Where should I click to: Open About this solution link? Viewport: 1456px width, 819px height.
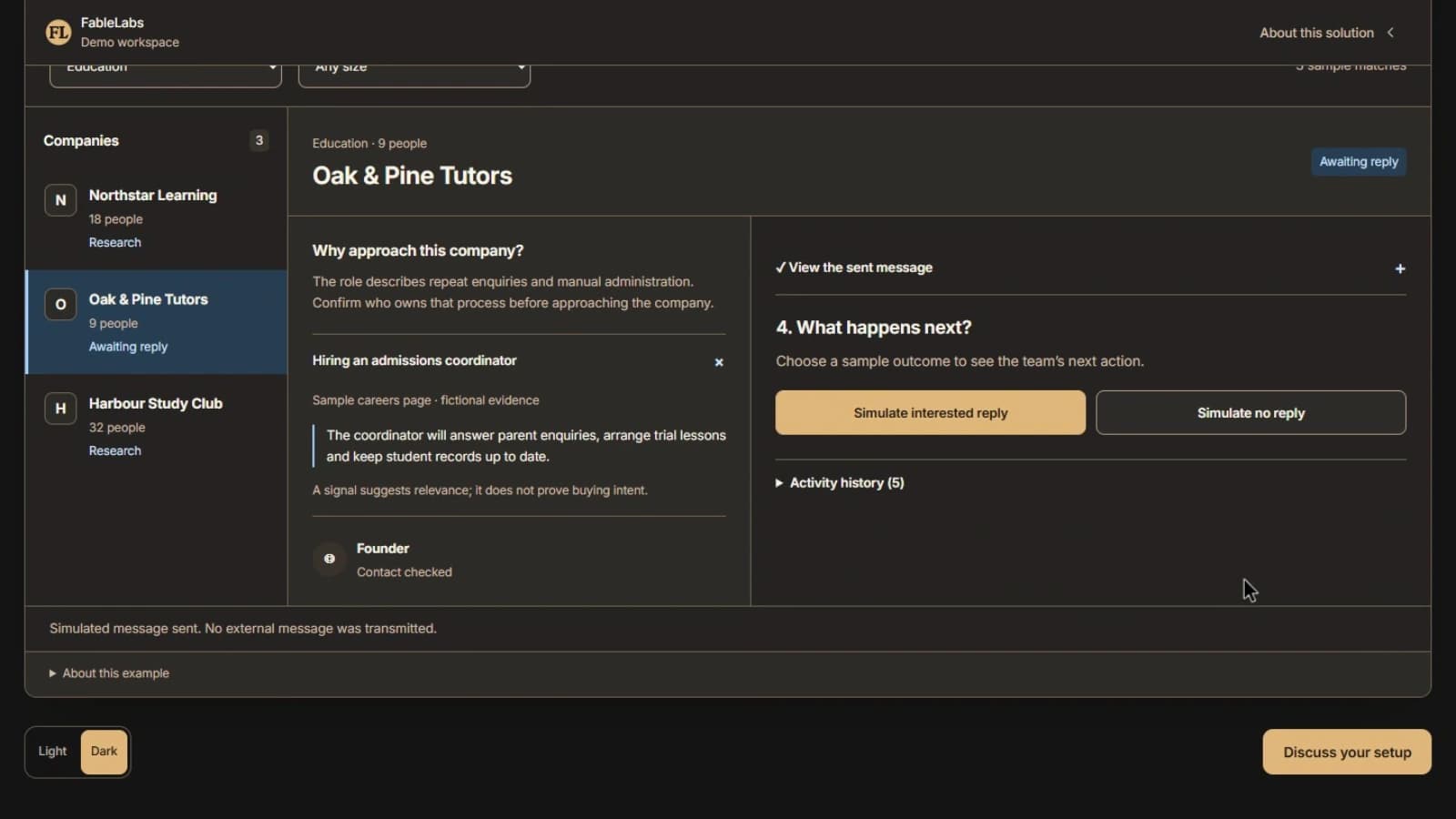(x=1316, y=33)
